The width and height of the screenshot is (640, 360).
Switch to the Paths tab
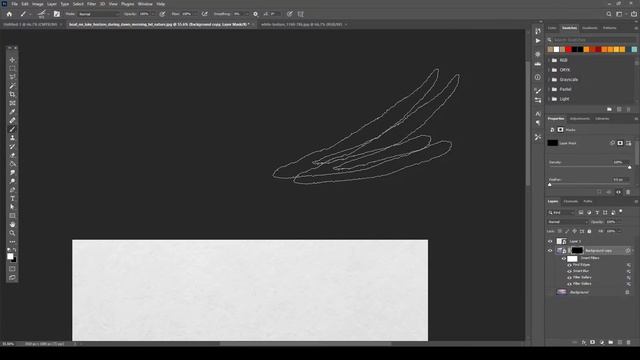click(587, 201)
